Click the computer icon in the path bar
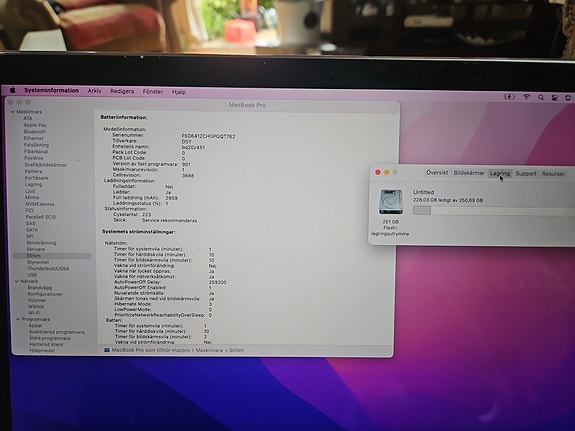 point(107,350)
